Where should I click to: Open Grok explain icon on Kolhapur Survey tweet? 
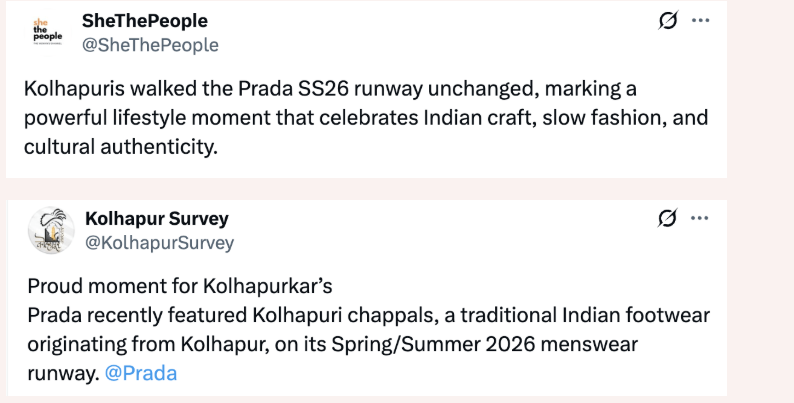point(667,217)
